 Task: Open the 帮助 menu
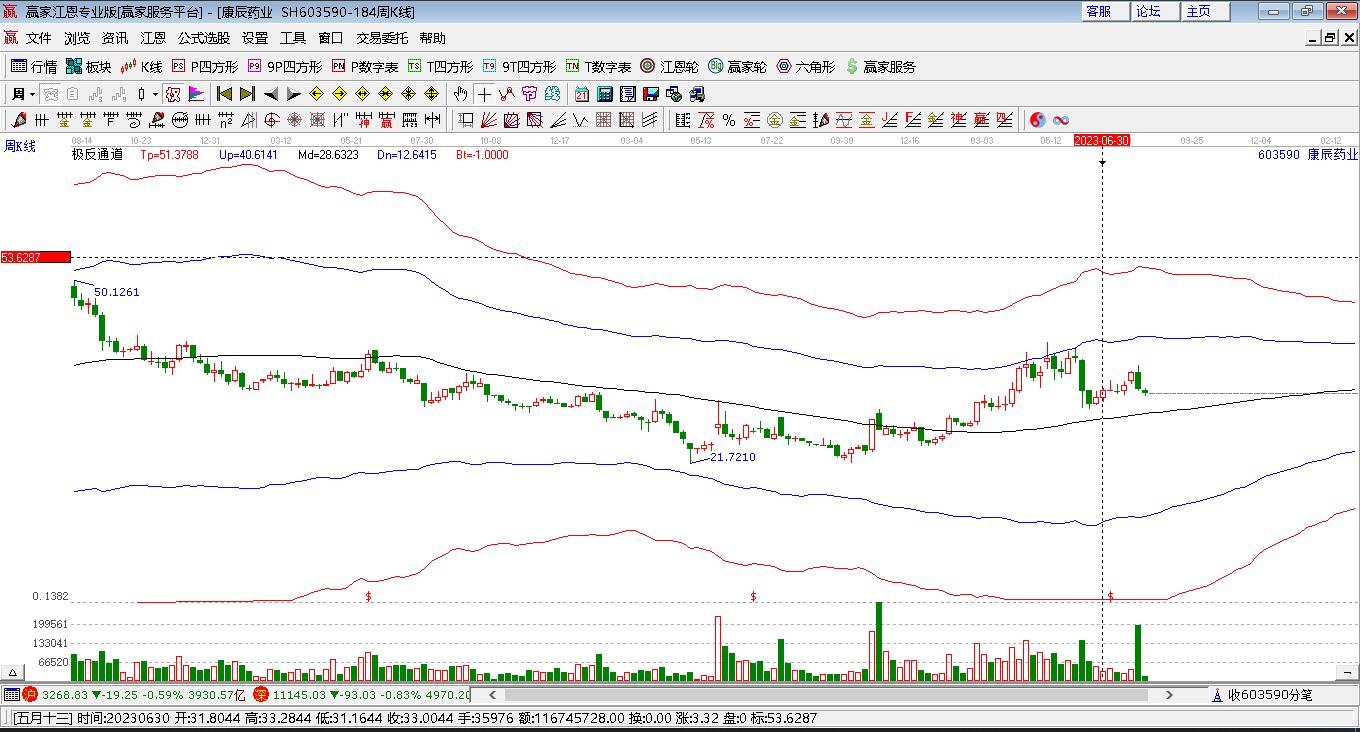click(433, 38)
